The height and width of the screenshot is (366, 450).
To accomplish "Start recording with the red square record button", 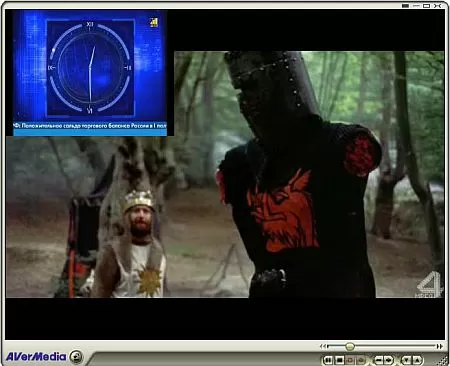I will pyautogui.click(x=350, y=360).
